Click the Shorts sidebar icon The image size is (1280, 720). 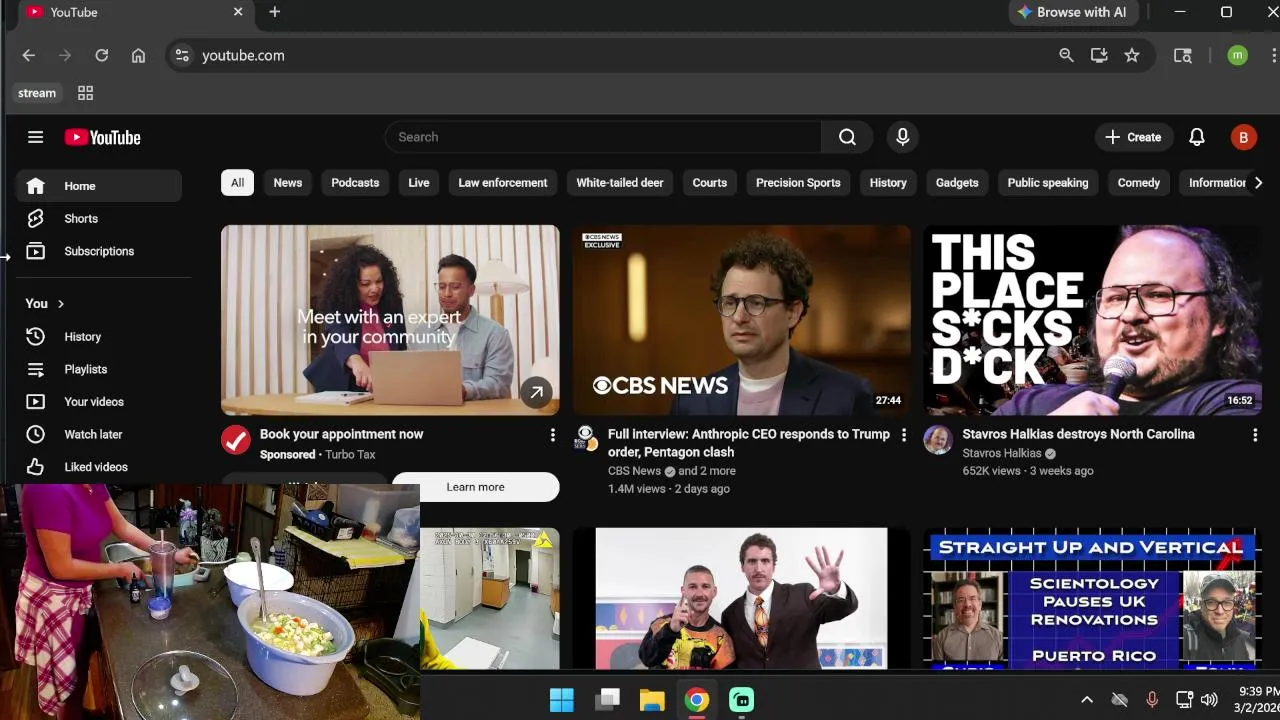click(x=35, y=218)
